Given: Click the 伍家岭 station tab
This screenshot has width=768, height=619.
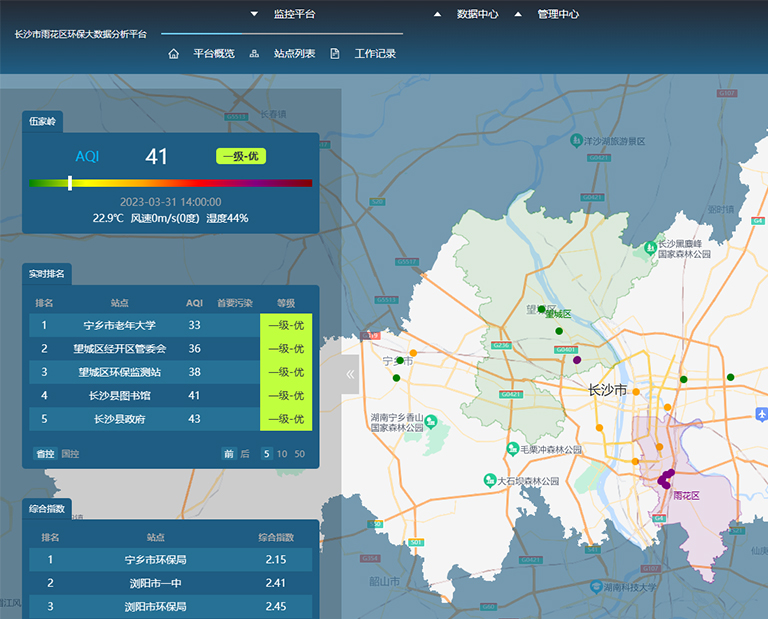Looking at the screenshot, I should tap(42, 121).
